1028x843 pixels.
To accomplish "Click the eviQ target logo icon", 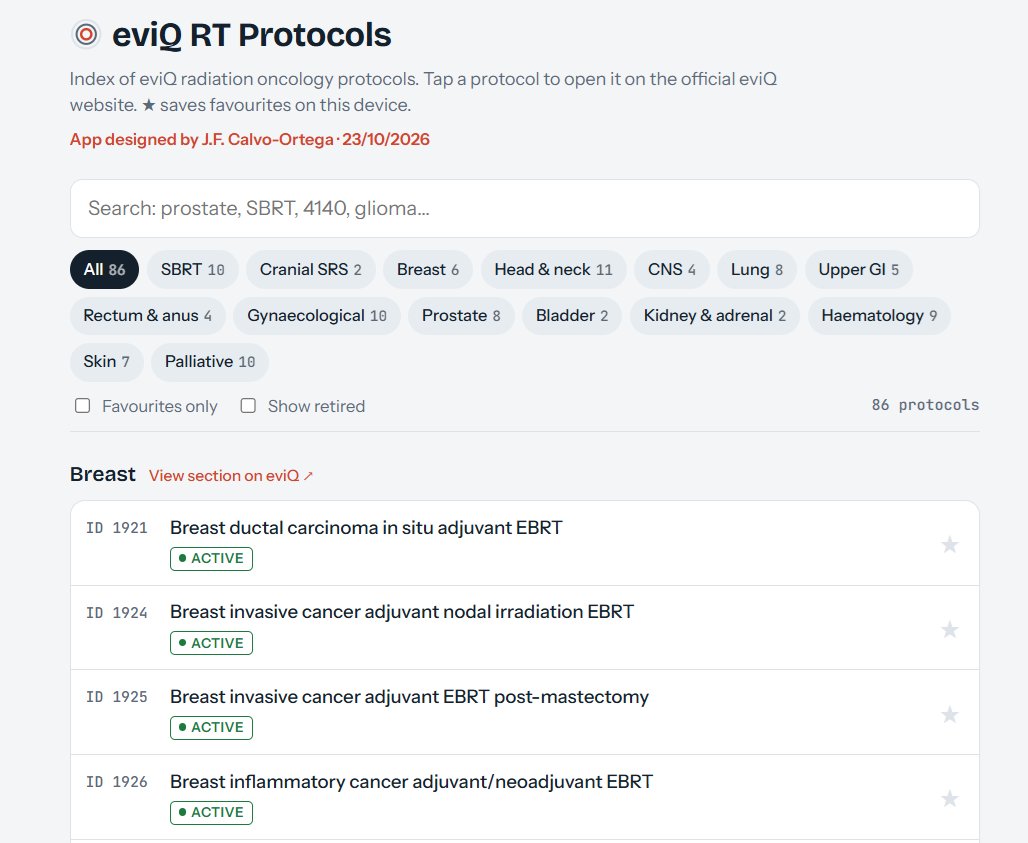I will [86, 35].
